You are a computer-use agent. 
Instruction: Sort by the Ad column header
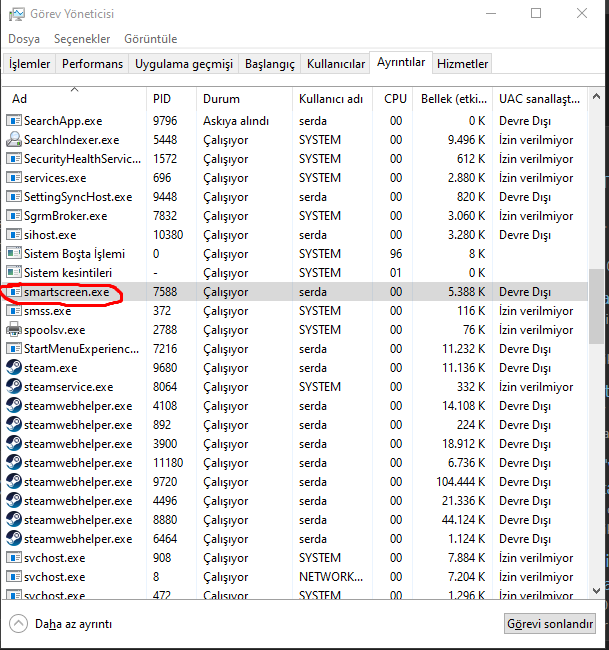74,99
